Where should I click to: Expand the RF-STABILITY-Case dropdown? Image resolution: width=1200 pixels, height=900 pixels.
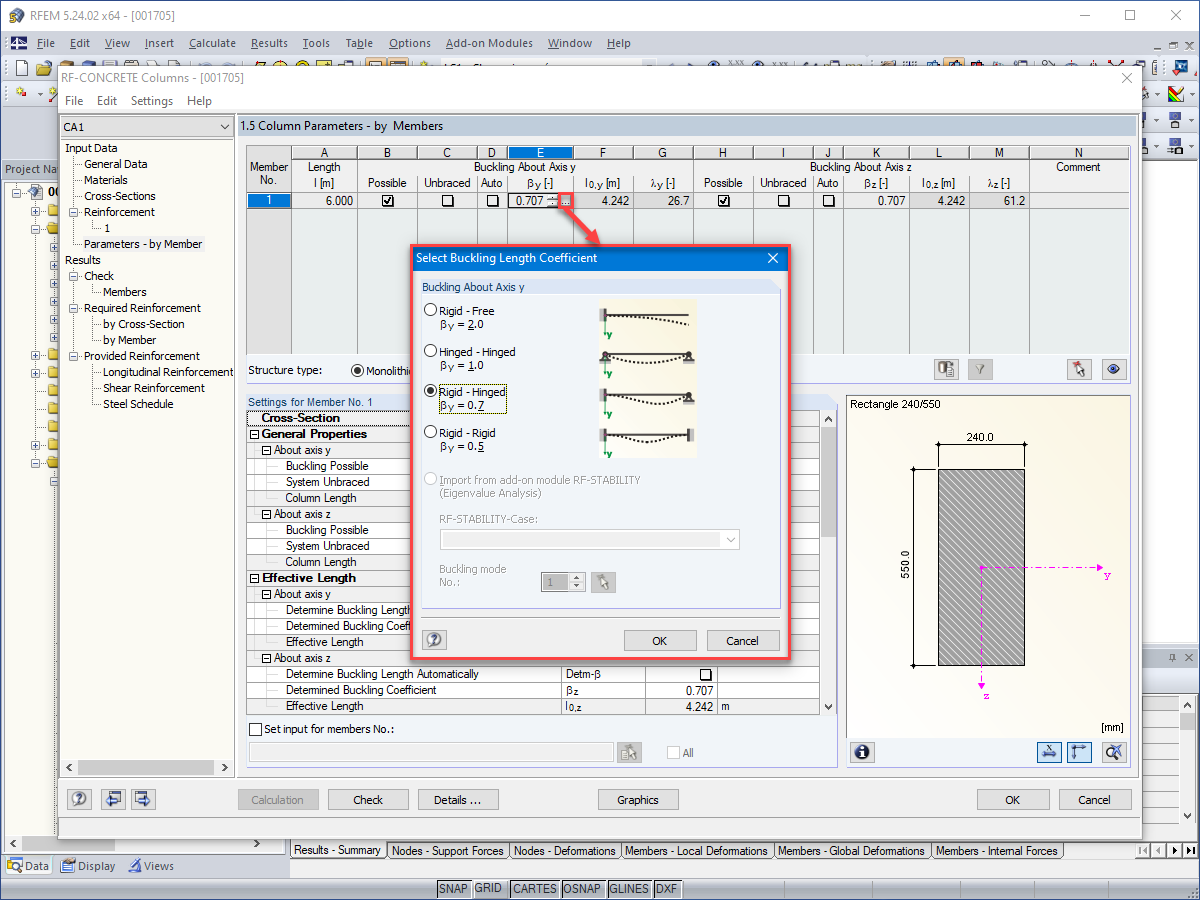[731, 539]
